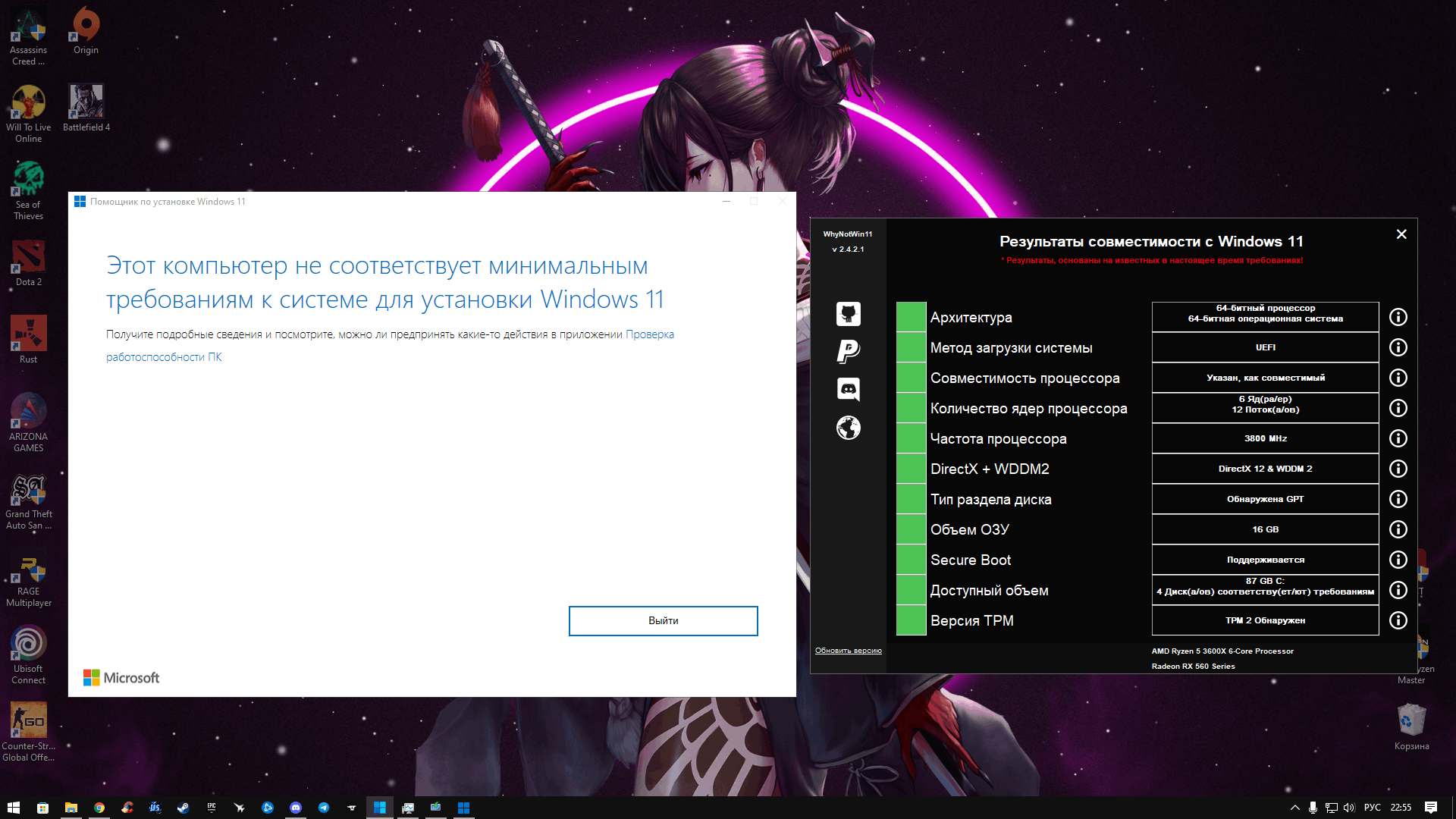Click the PayPal donate icon
Screen dimensions: 1456x819
(848, 351)
